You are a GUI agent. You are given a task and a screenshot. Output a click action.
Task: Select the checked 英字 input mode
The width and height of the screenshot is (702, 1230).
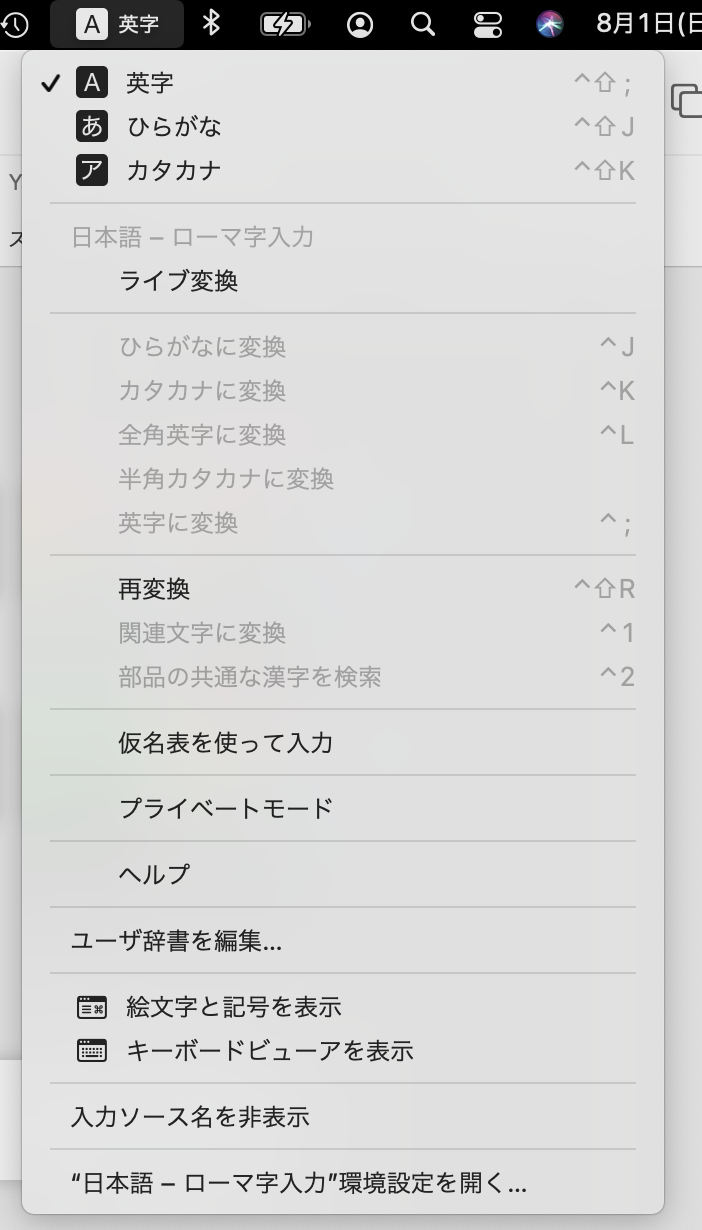(x=150, y=83)
